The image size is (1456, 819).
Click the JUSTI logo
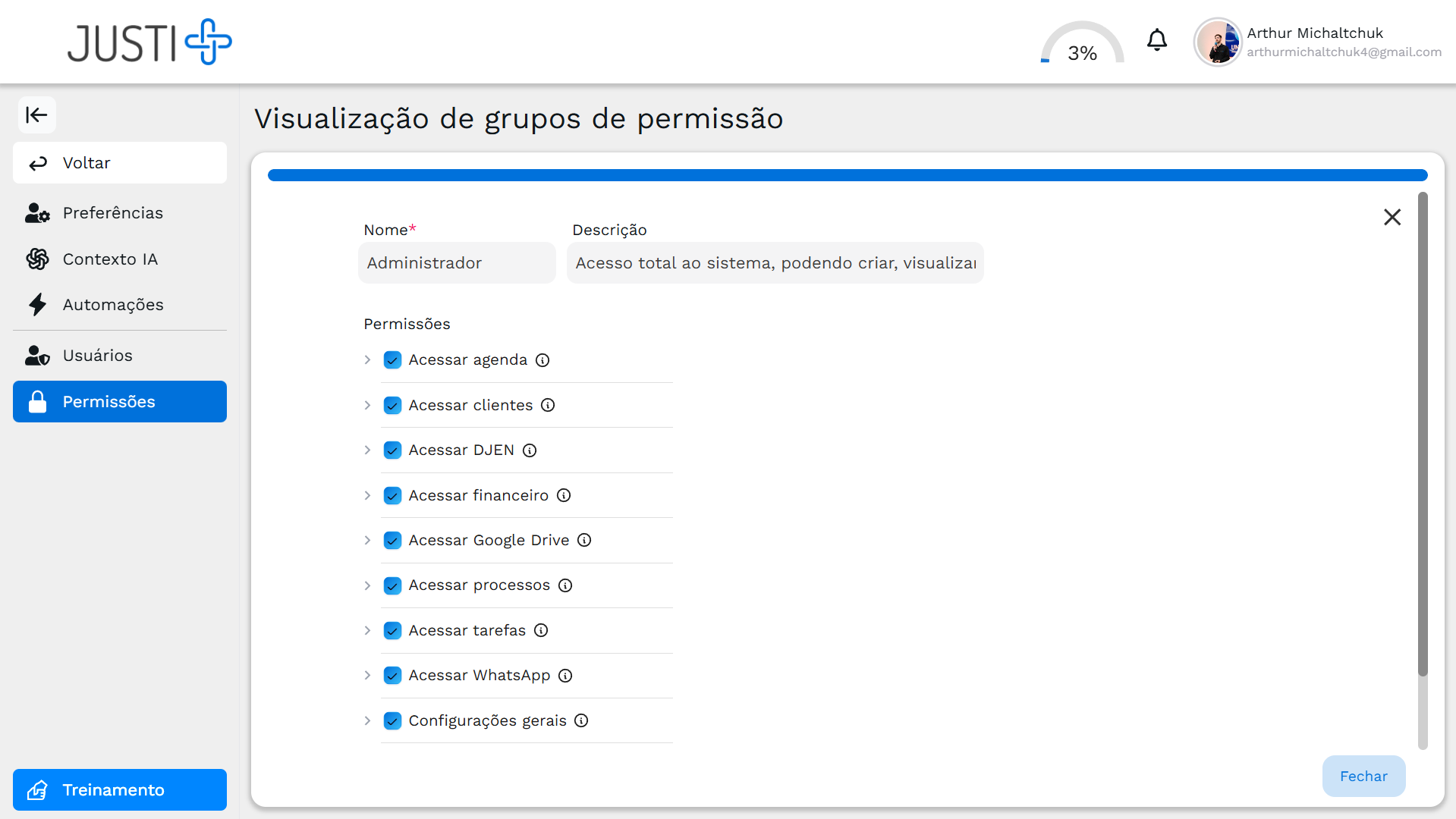pyautogui.click(x=149, y=42)
